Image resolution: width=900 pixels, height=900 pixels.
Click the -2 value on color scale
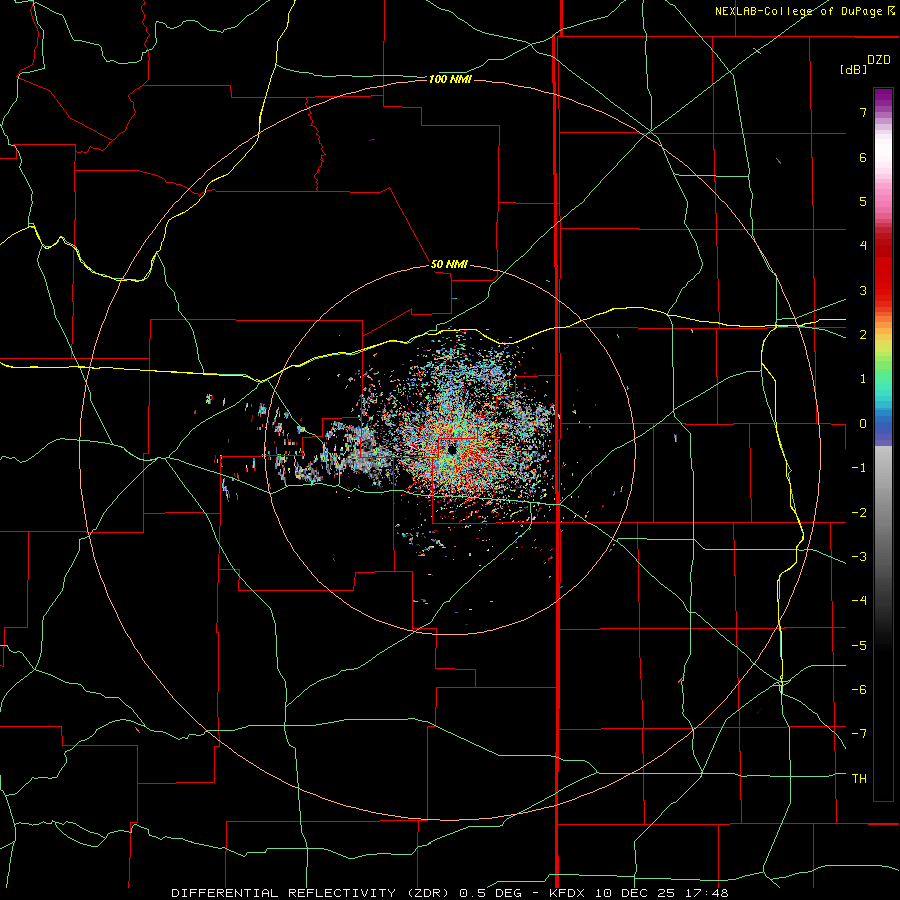pyautogui.click(x=859, y=513)
